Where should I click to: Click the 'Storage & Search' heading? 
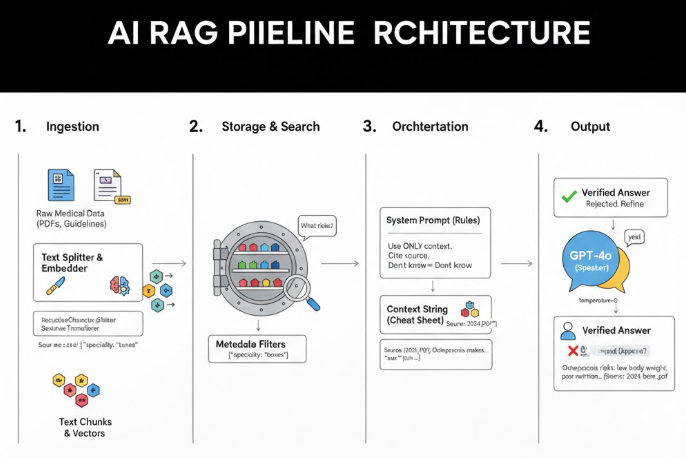271,127
